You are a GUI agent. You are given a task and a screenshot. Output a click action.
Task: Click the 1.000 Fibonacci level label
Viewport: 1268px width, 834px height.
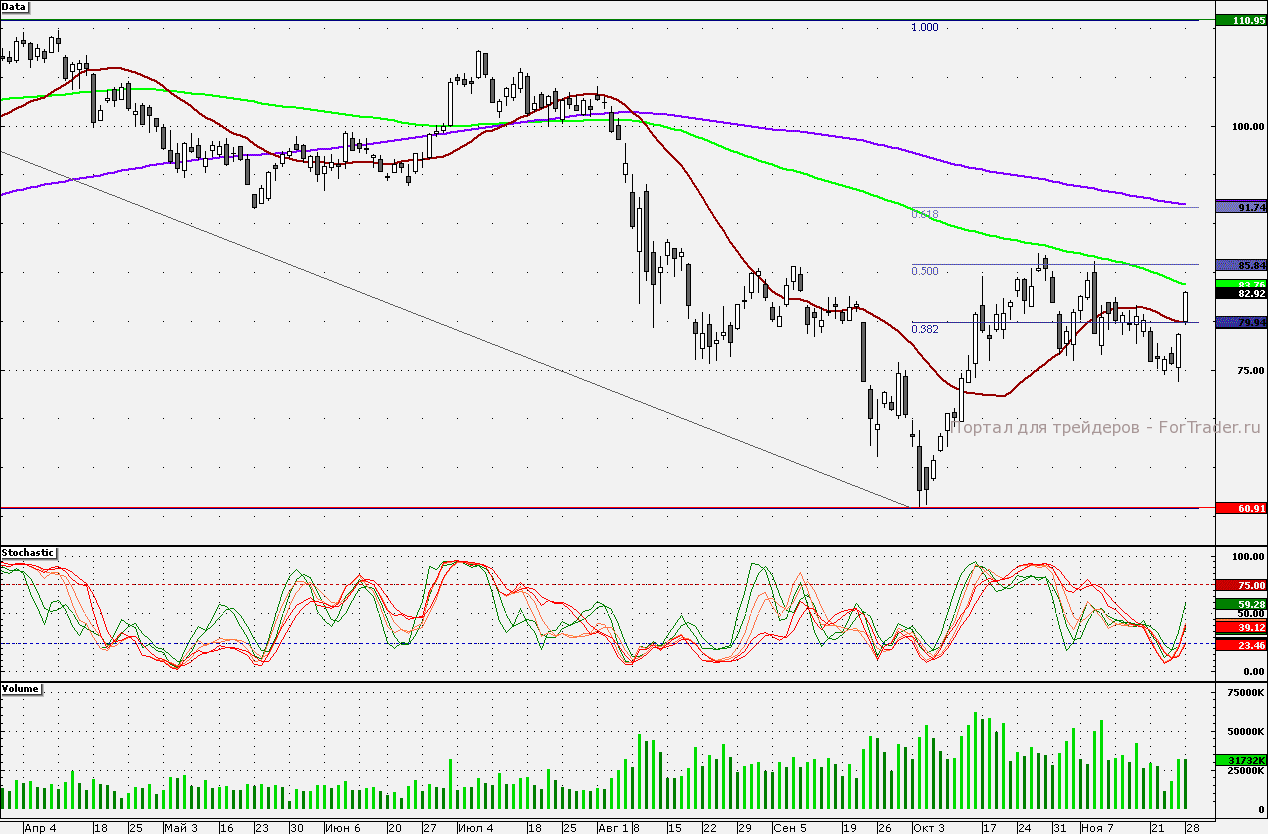[923, 27]
